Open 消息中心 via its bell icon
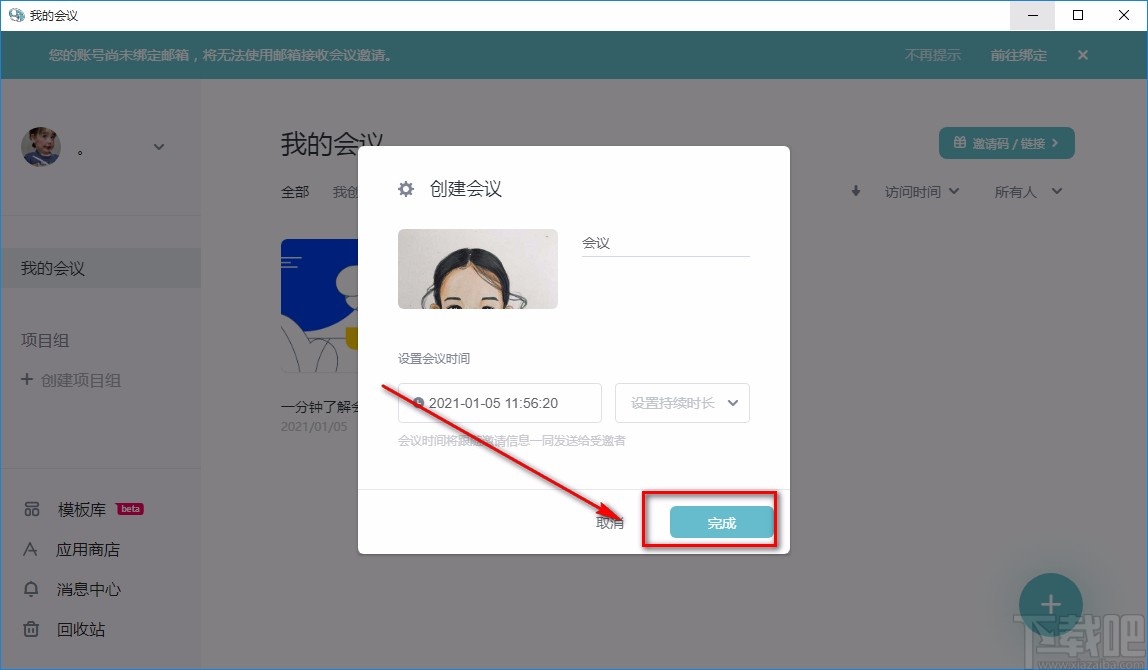The image size is (1148, 670). point(30,589)
